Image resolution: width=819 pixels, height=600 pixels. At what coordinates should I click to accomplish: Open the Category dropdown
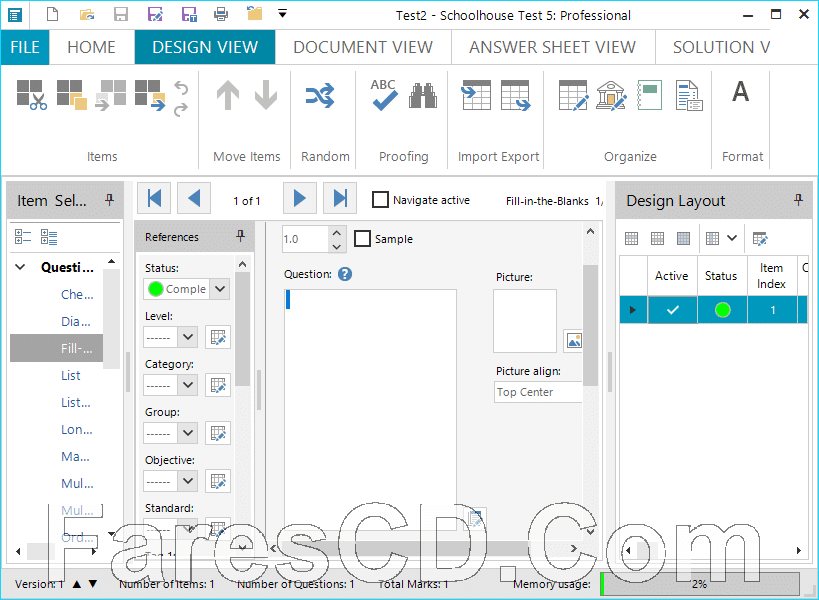coord(188,385)
